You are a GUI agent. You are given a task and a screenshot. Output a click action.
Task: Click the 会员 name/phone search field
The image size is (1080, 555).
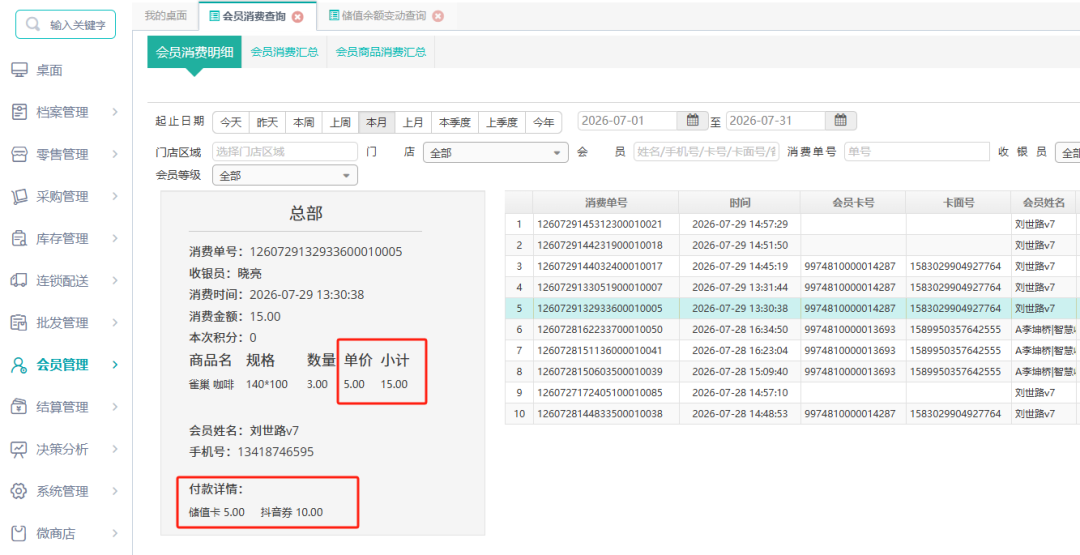[706, 152]
